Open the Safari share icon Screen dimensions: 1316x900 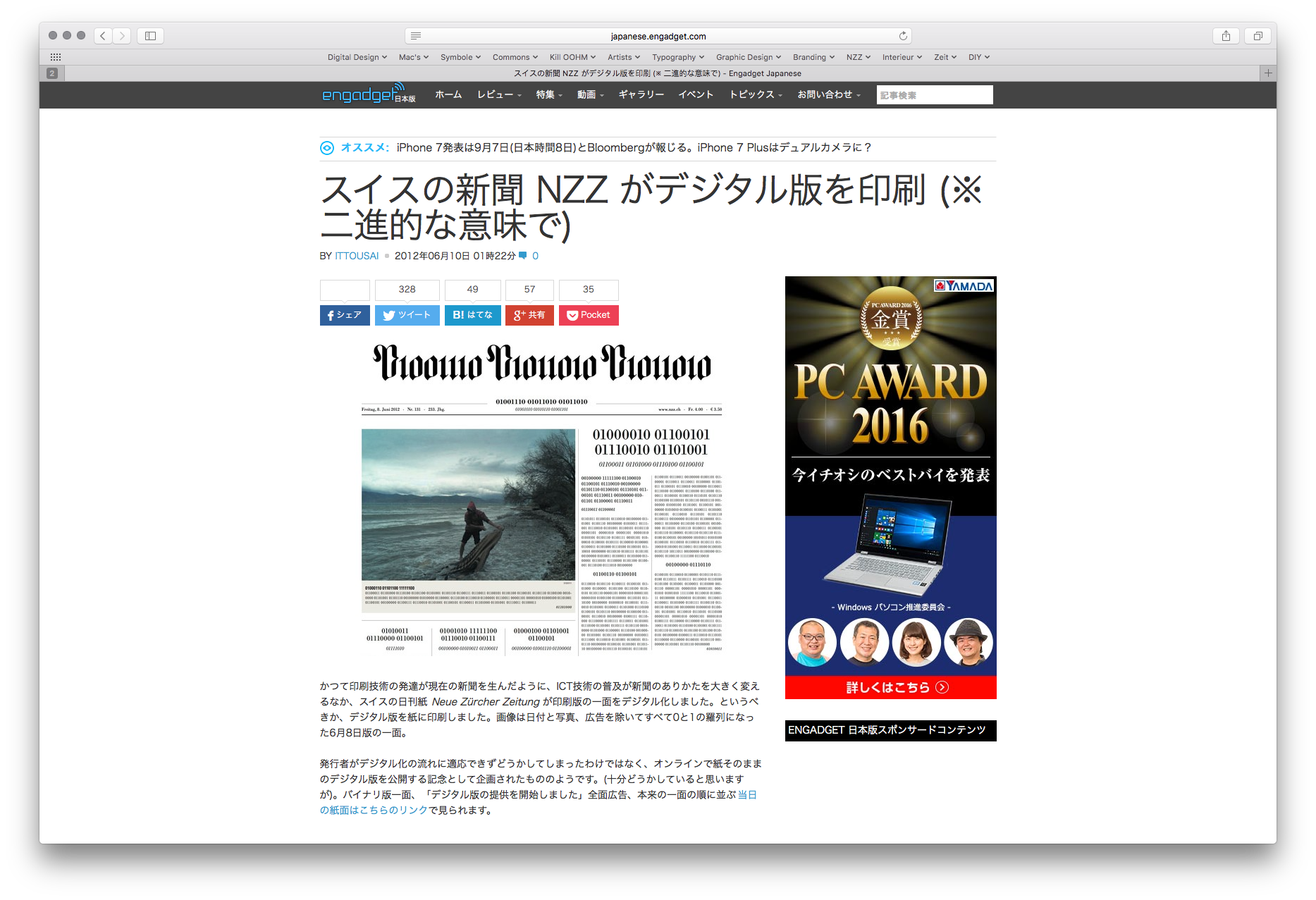pos(1226,36)
